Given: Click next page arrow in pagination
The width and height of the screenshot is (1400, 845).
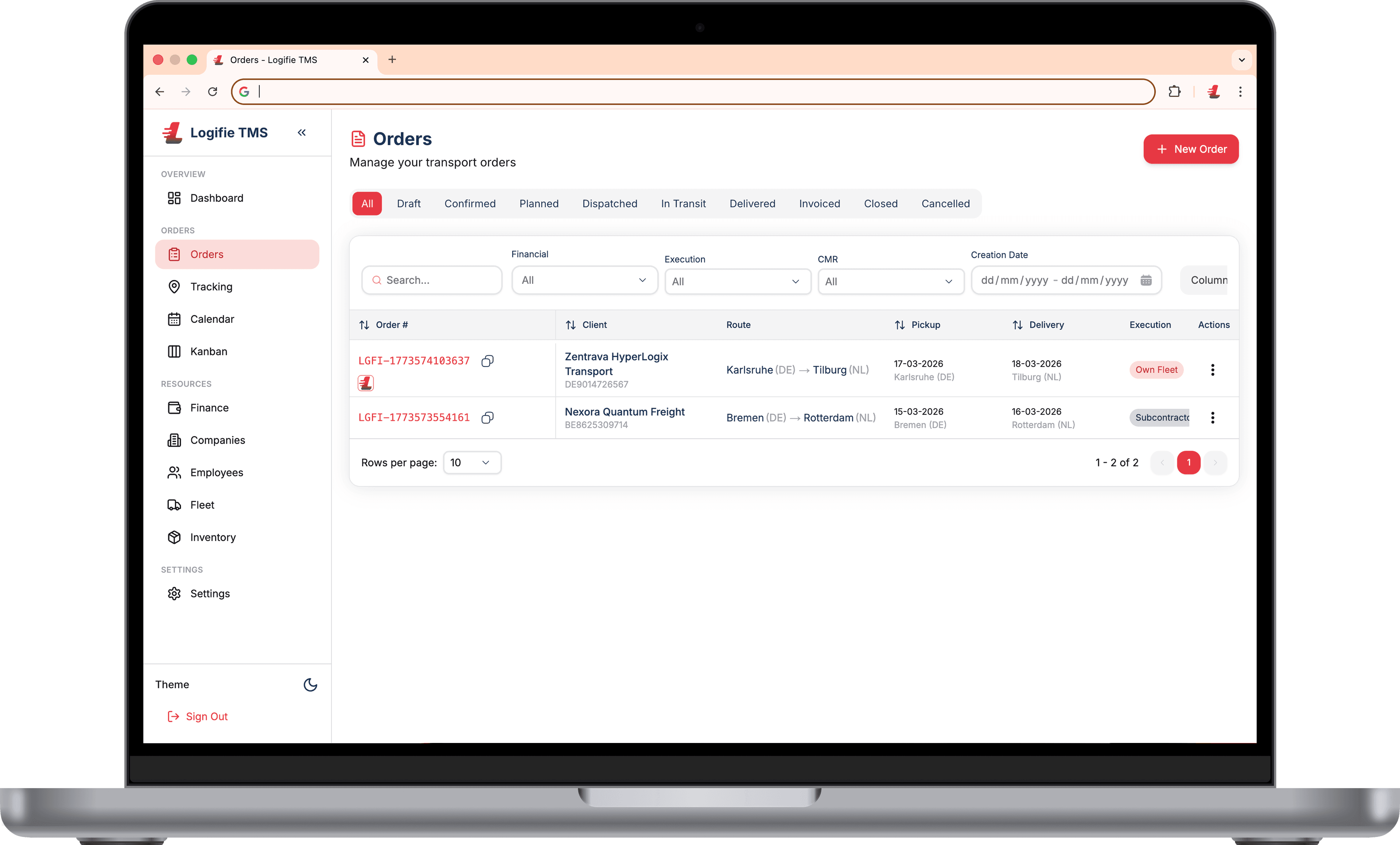Looking at the screenshot, I should pos(1216,463).
